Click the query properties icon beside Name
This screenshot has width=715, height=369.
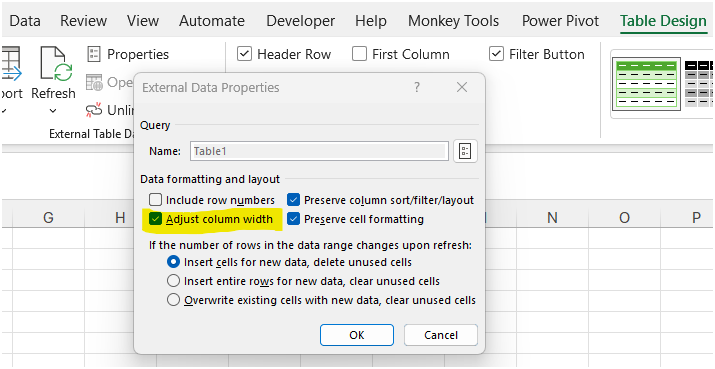(x=465, y=151)
